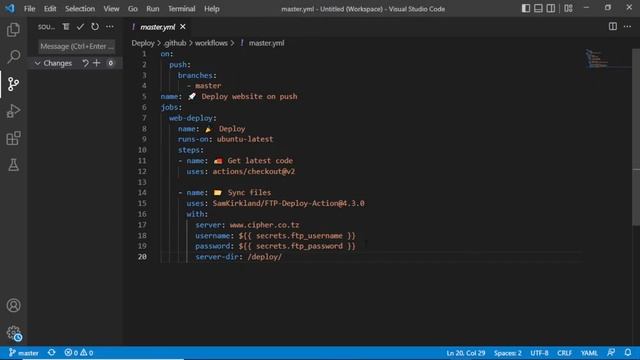Viewport: 640px width, 360px height.
Task: Select the master.yml editor tab
Action: (x=157, y=27)
